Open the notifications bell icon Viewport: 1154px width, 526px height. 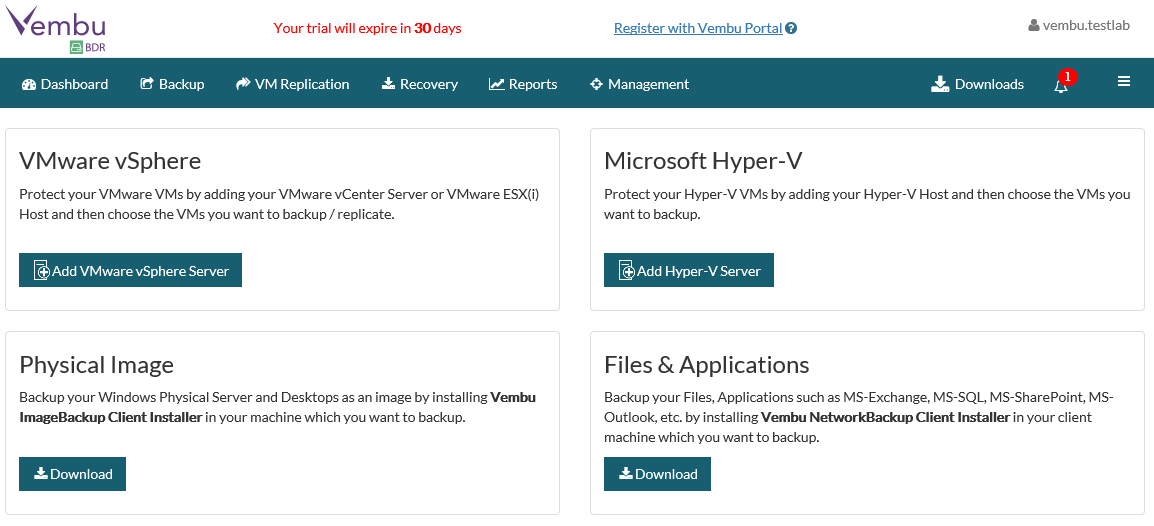(x=1060, y=86)
